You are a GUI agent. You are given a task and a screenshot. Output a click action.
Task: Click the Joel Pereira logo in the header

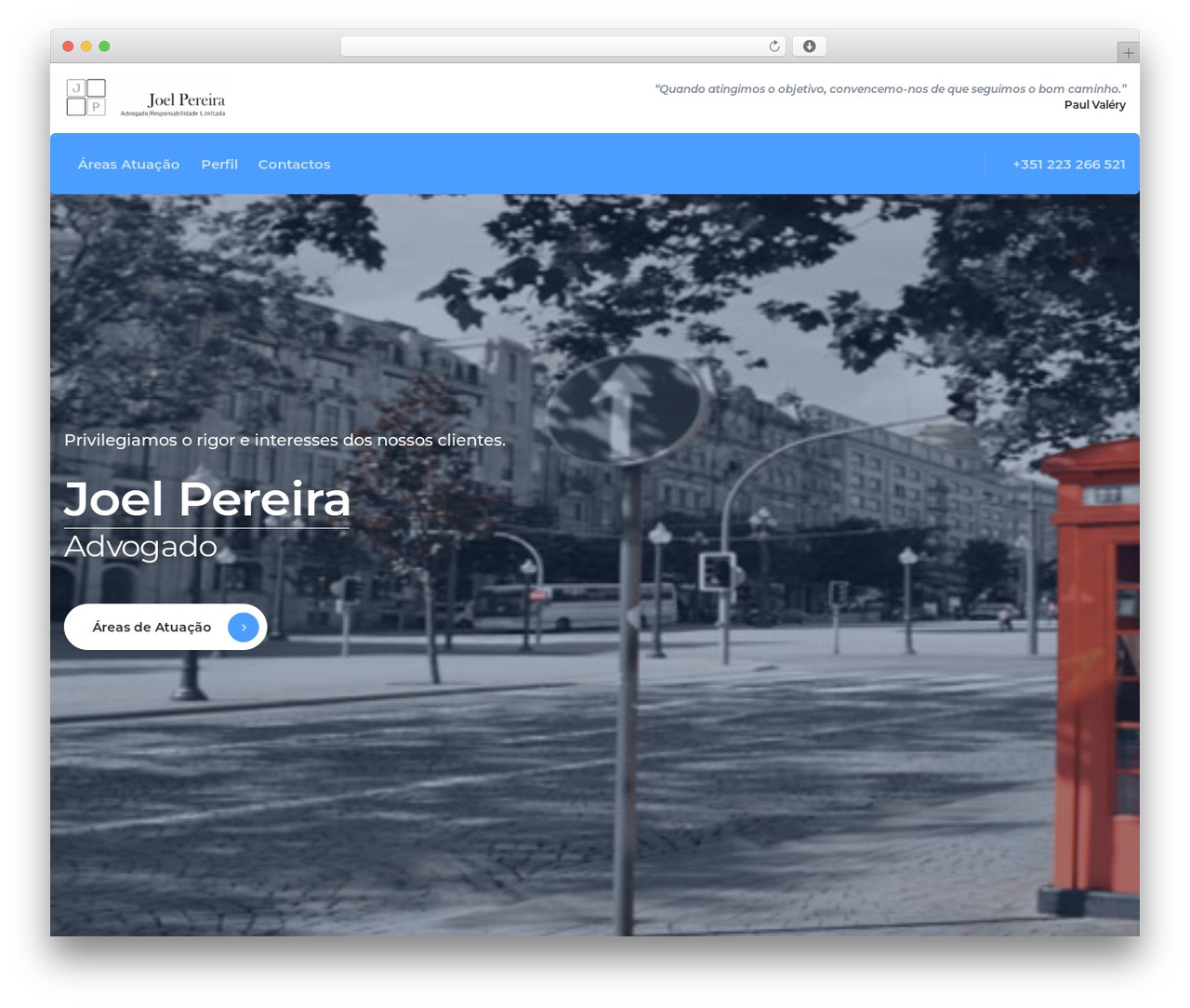coord(146,98)
